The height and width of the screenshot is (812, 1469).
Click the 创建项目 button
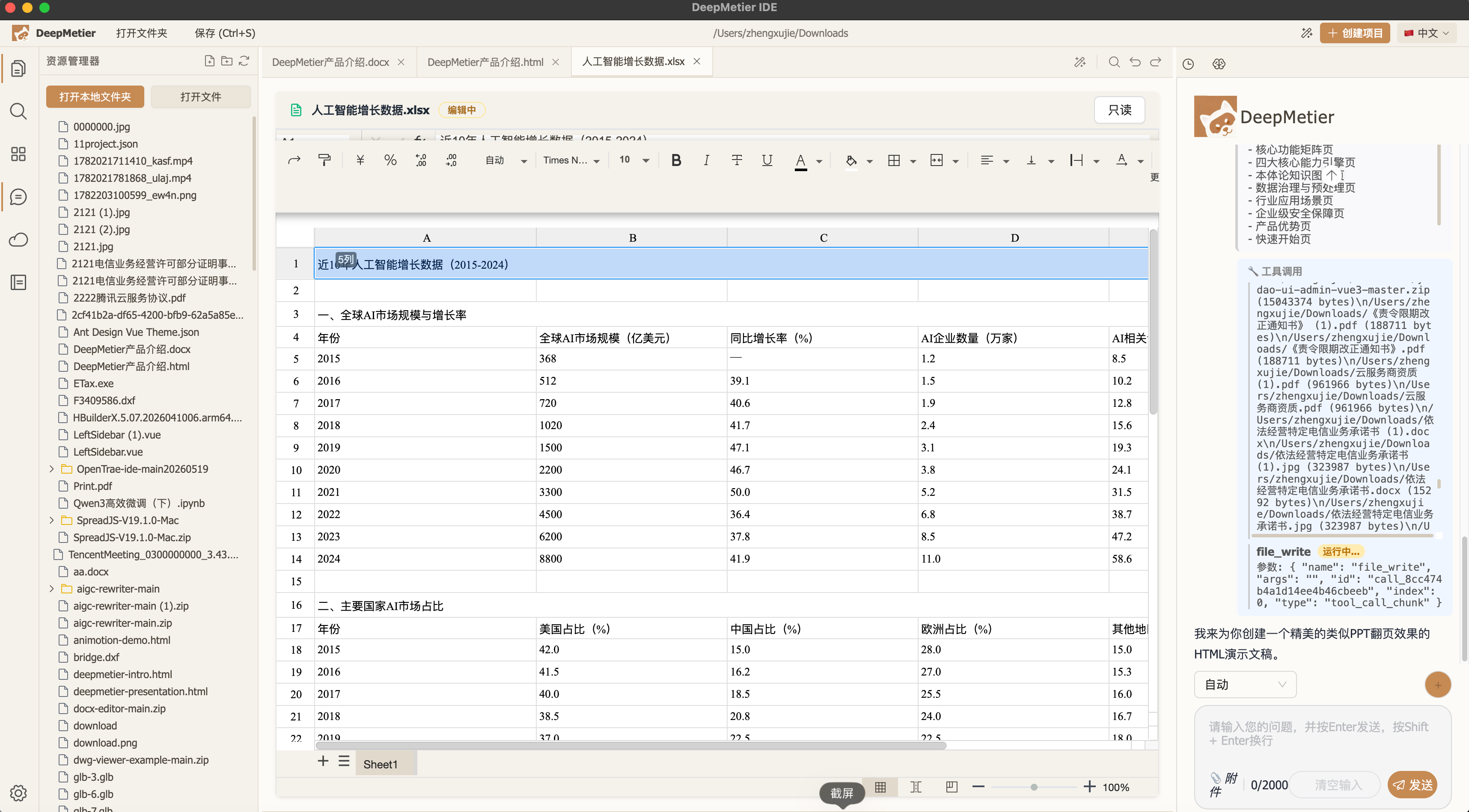pyautogui.click(x=1354, y=33)
